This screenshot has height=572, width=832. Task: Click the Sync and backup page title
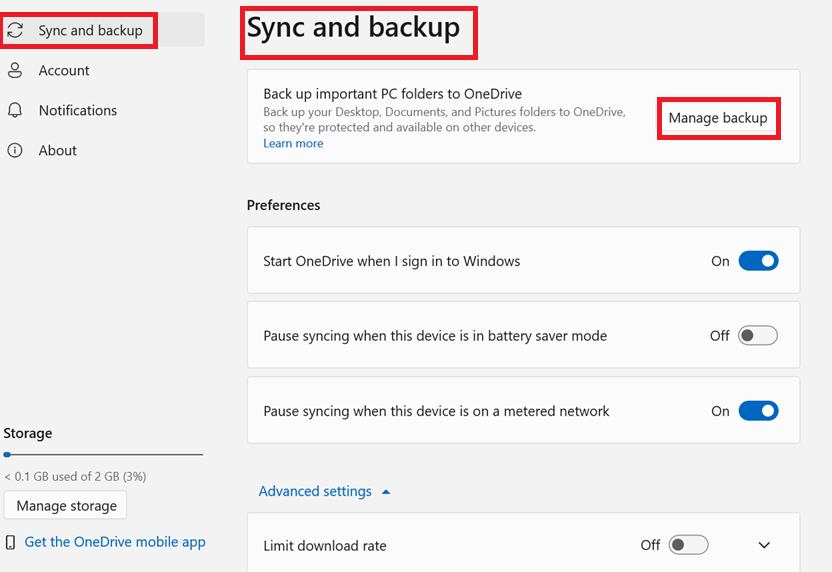click(353, 28)
